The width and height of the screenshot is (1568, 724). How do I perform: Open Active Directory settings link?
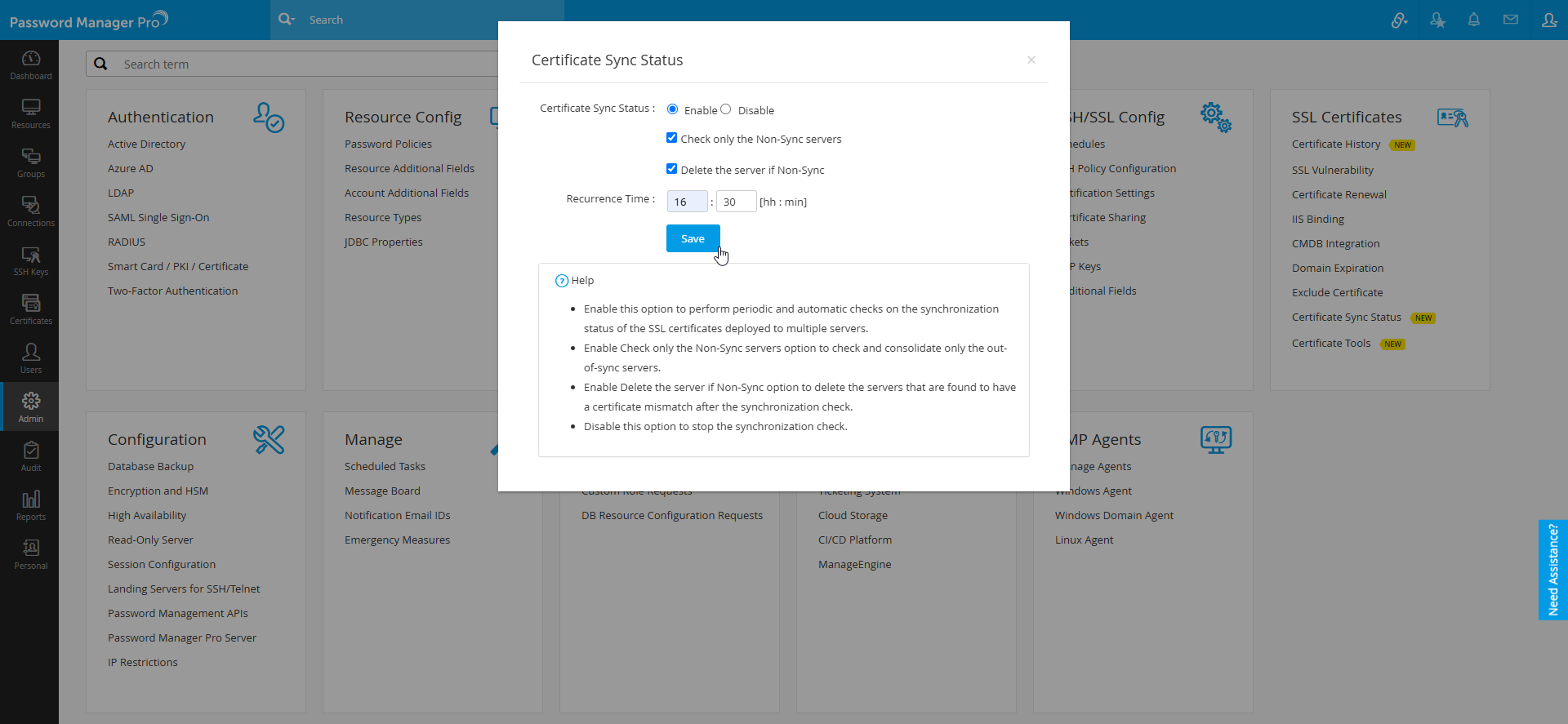tap(146, 144)
